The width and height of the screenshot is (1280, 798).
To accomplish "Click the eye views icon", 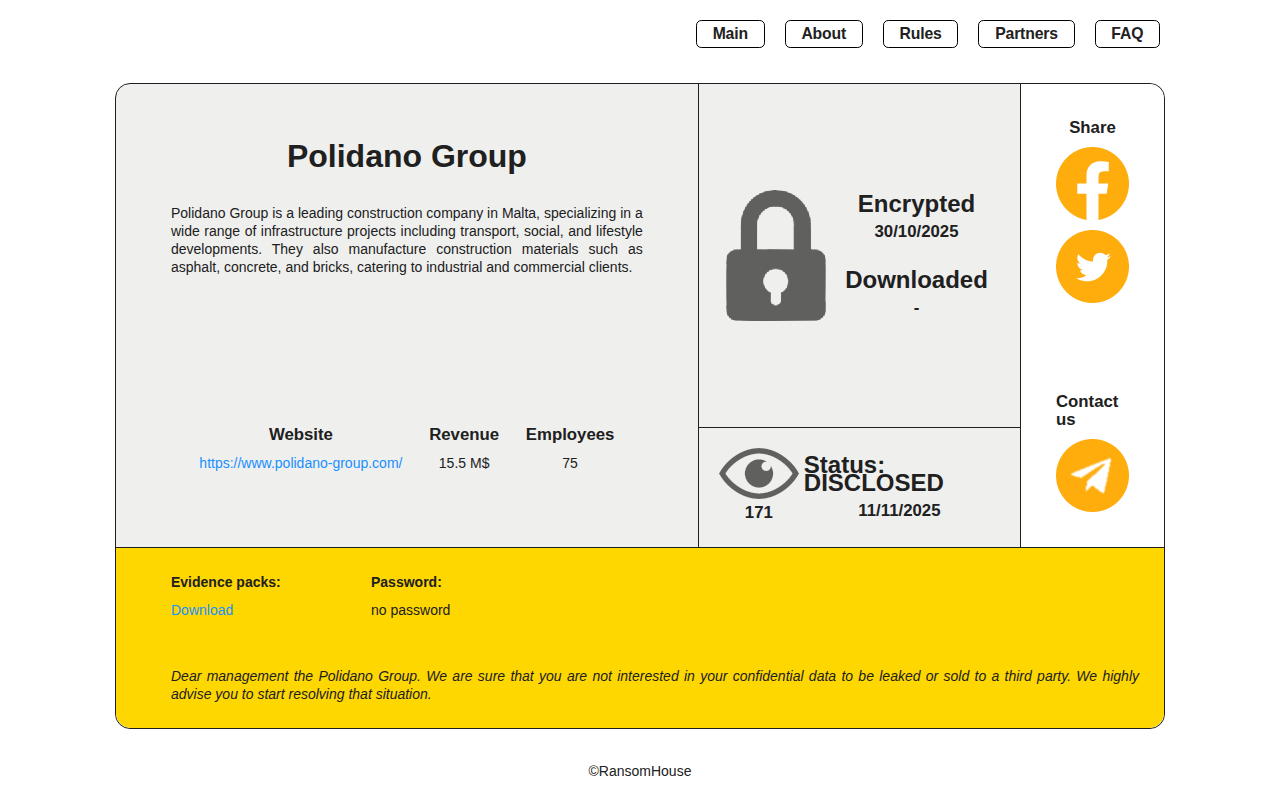I will point(759,473).
